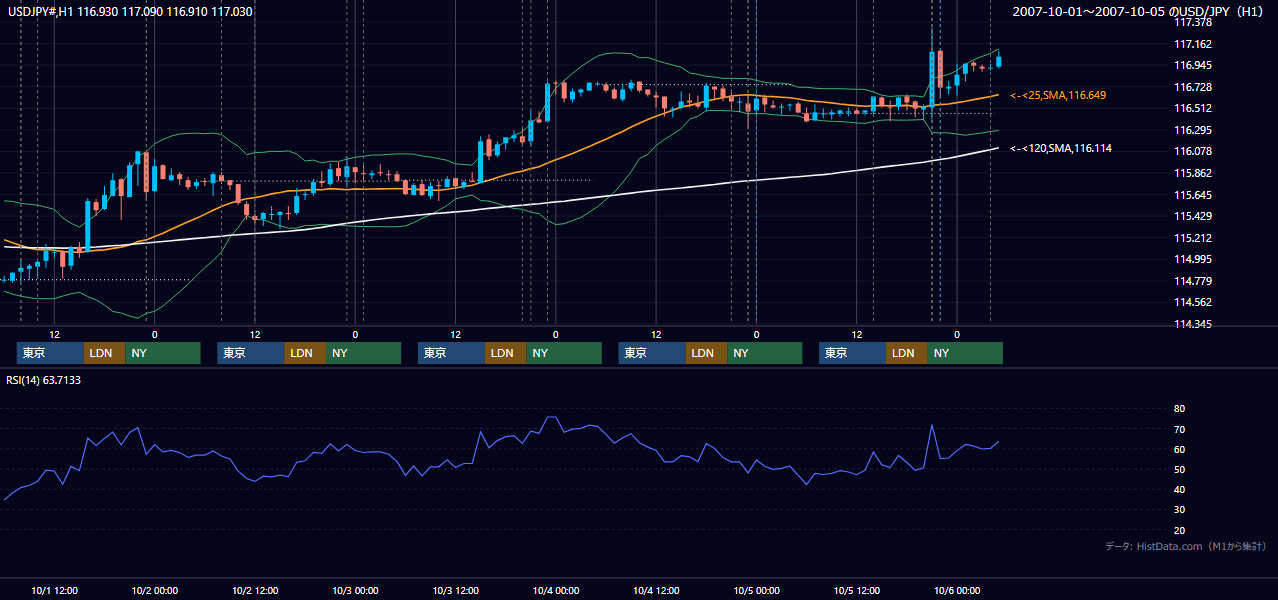This screenshot has width=1278, height=600.
Task: Click price axis value 114.779
Action: pyautogui.click(x=1192, y=281)
